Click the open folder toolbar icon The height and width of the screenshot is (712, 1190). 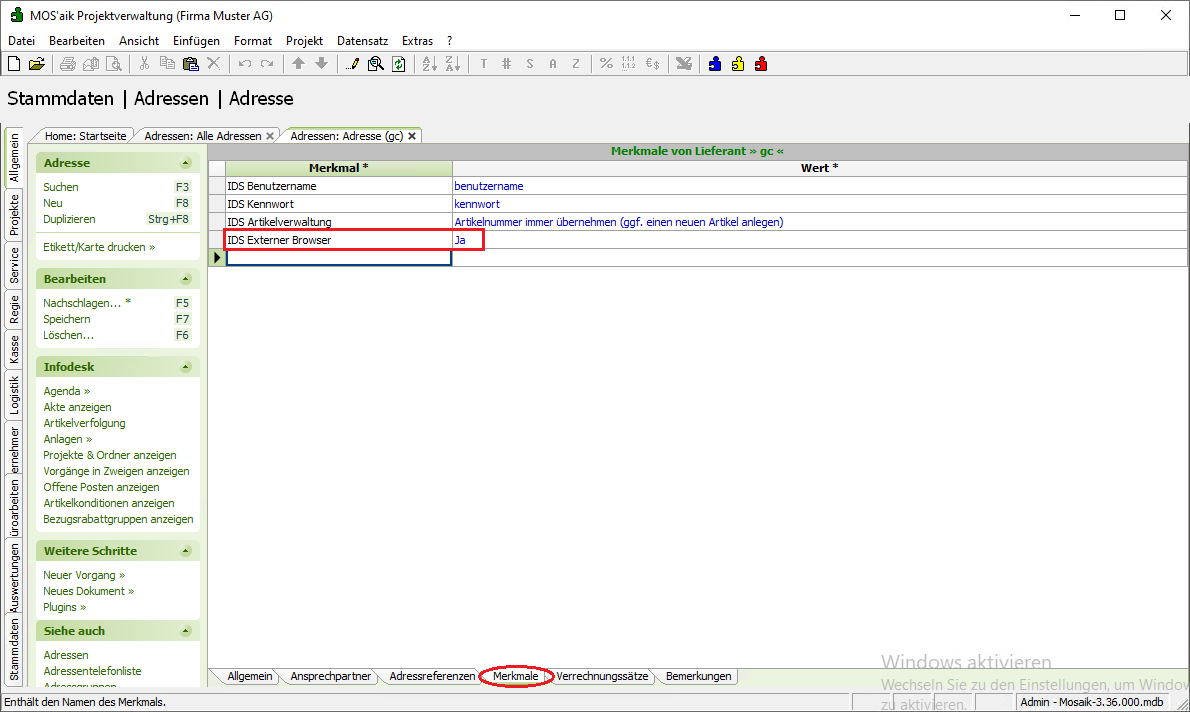[36, 64]
